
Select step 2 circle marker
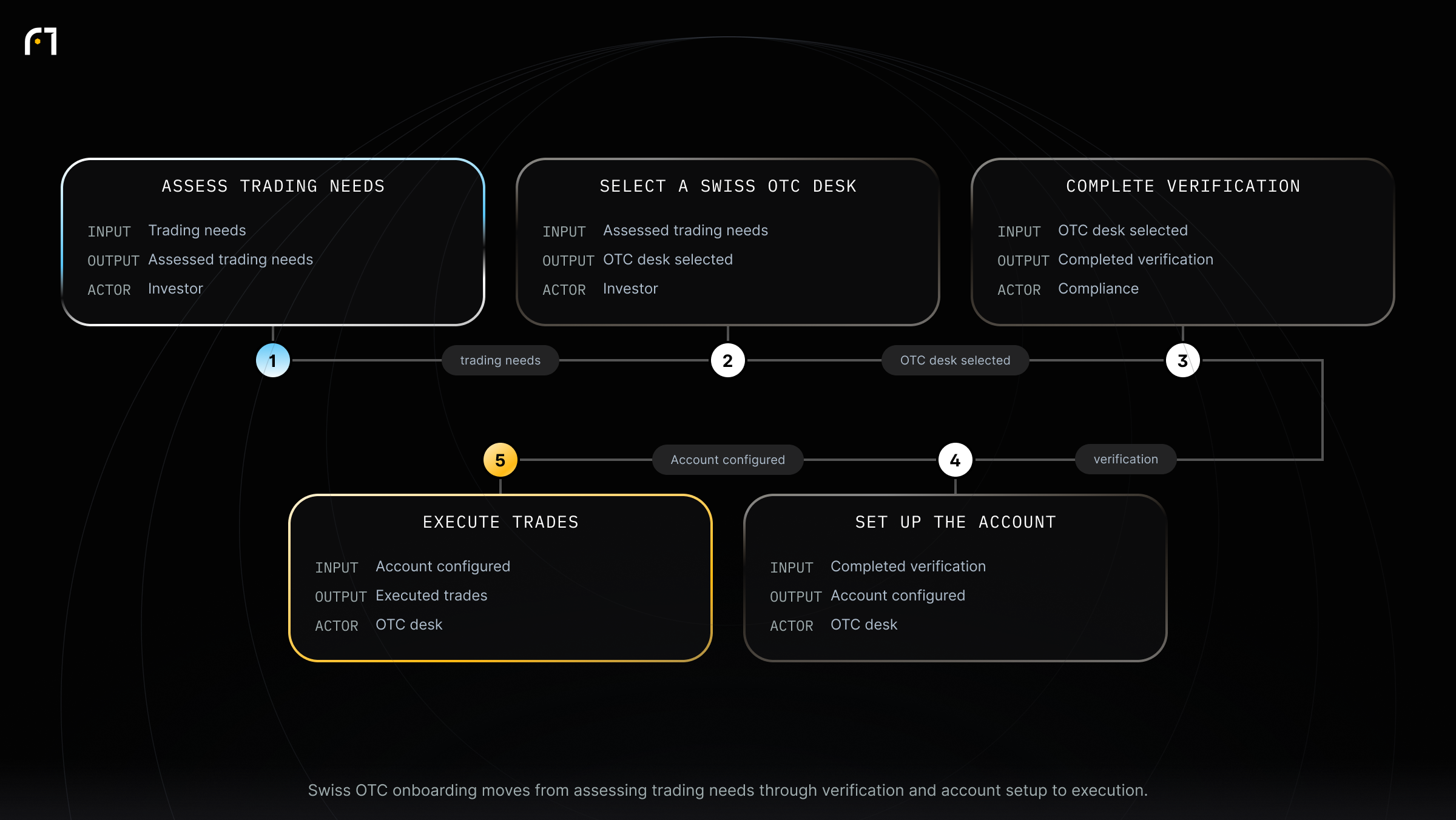(728, 360)
